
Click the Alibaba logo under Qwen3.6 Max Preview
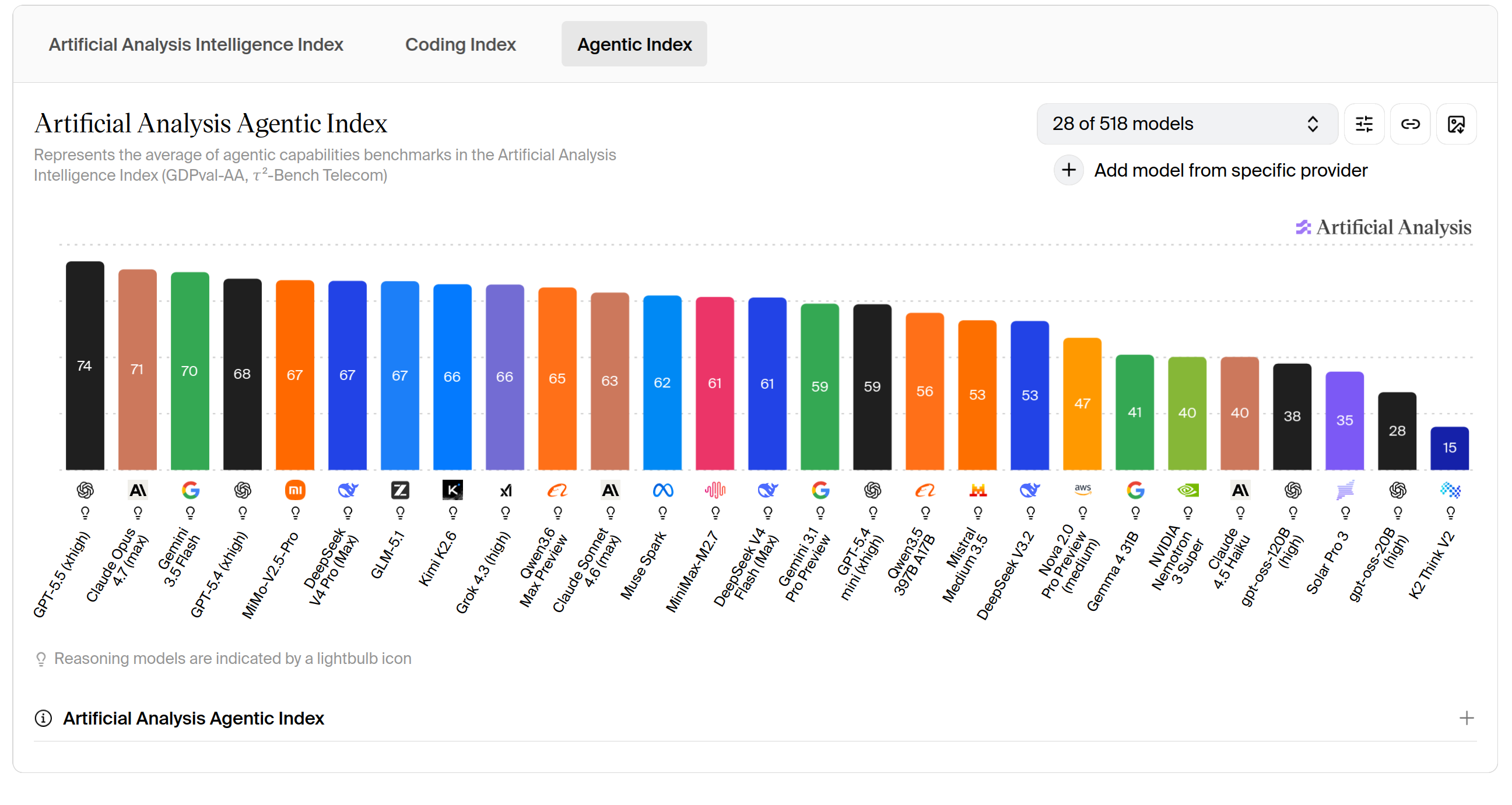point(557,490)
